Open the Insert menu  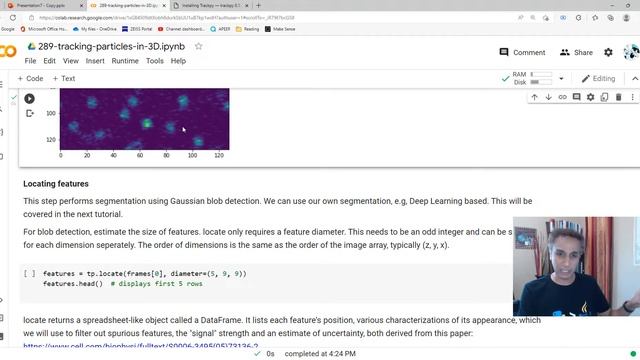point(95,61)
